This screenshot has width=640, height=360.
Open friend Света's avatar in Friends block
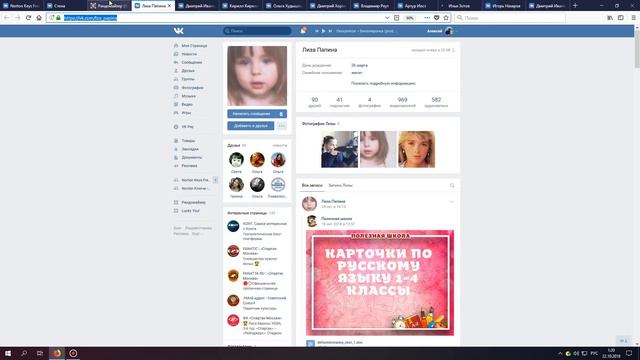click(236, 160)
